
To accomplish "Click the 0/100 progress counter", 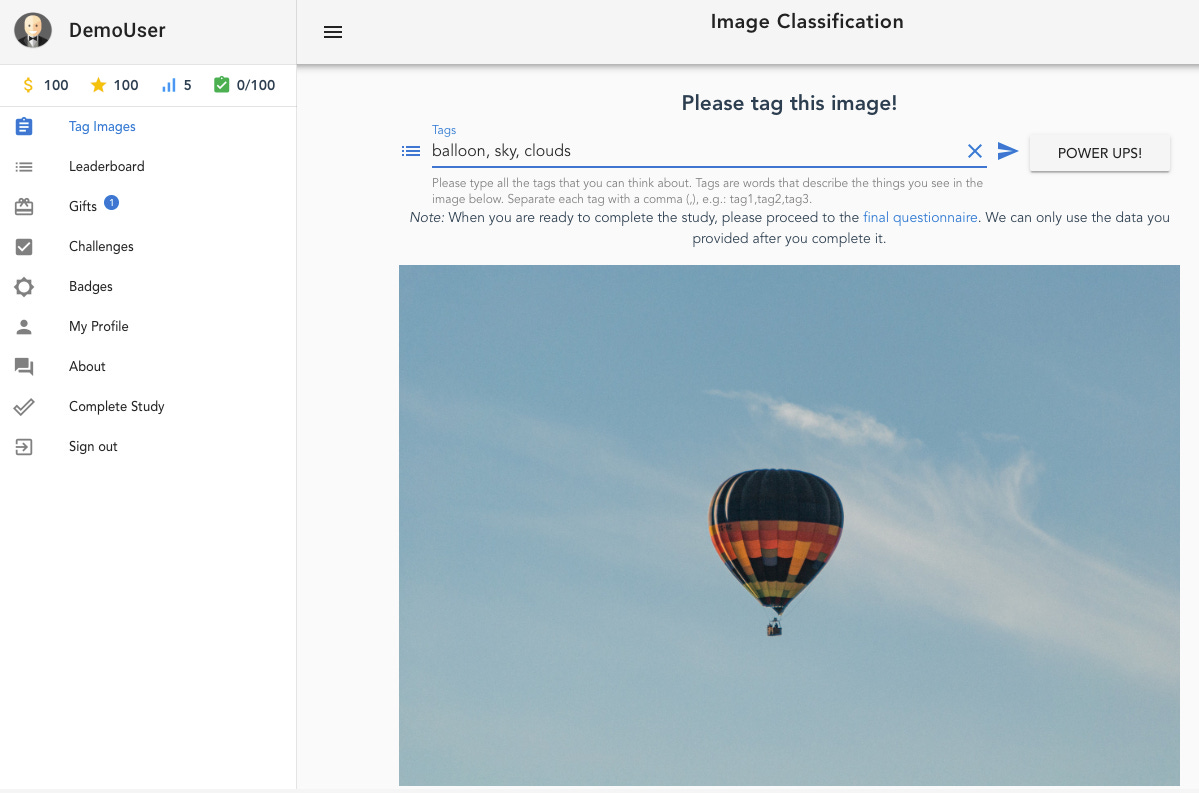I will click(256, 85).
